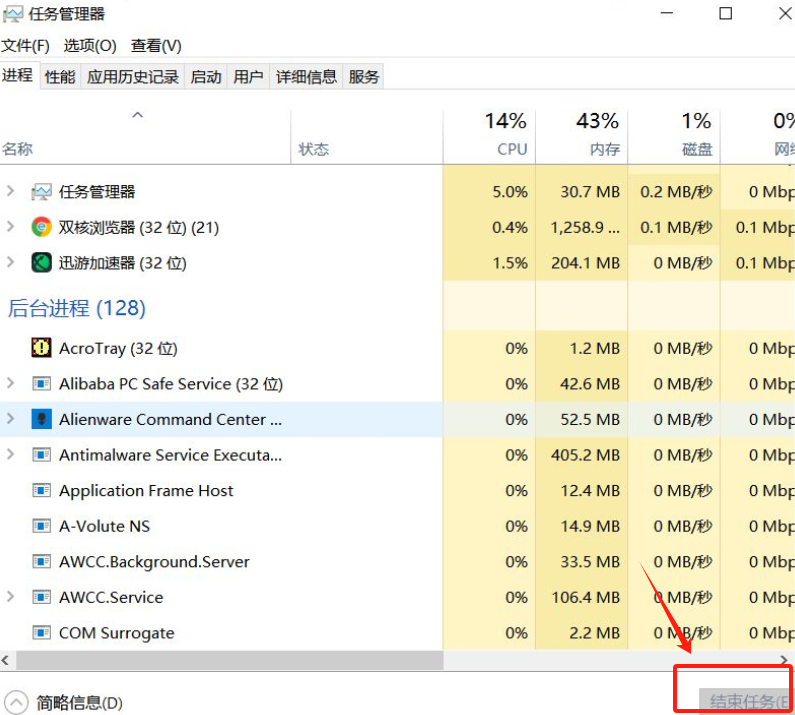Click the 任务管理器 process row icon
795x715 pixels.
(41, 192)
